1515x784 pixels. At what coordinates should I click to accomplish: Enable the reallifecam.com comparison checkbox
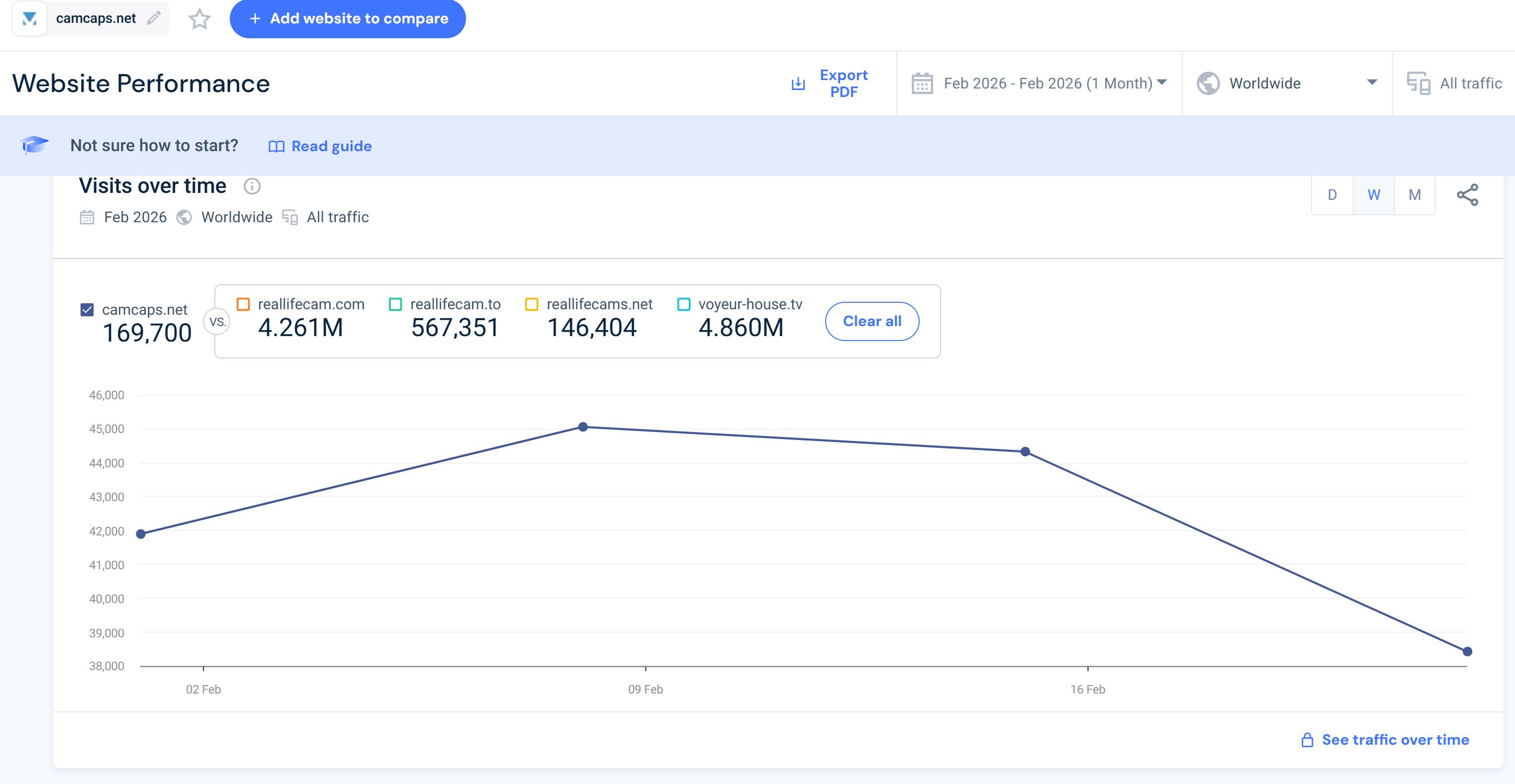(x=243, y=304)
